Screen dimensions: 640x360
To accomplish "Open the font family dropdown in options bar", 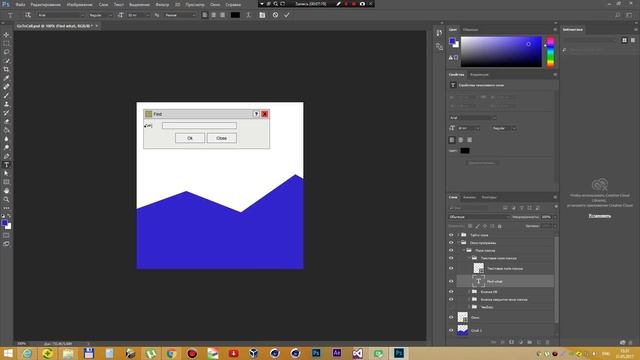I will point(61,15).
